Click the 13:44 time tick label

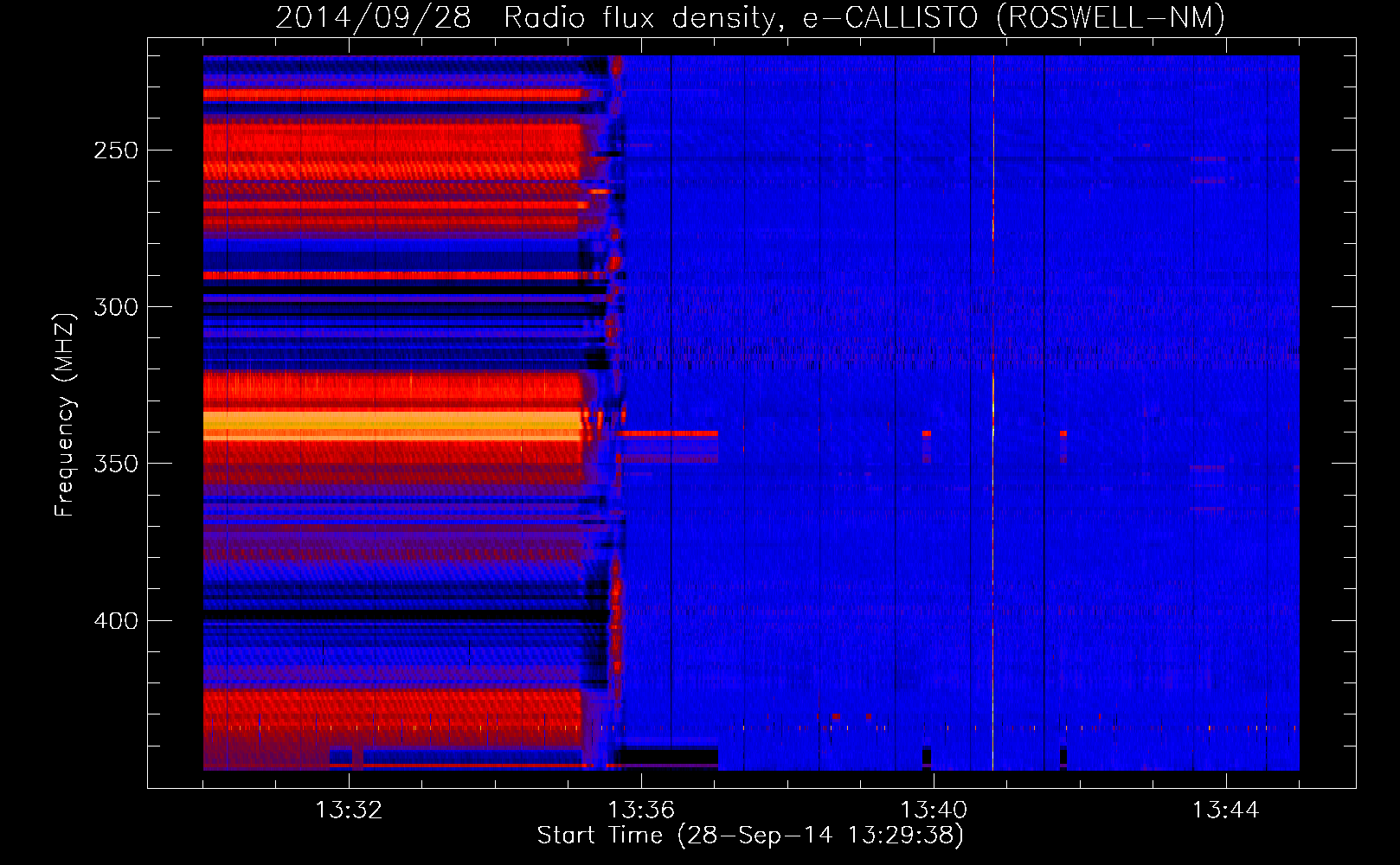coord(1226,811)
